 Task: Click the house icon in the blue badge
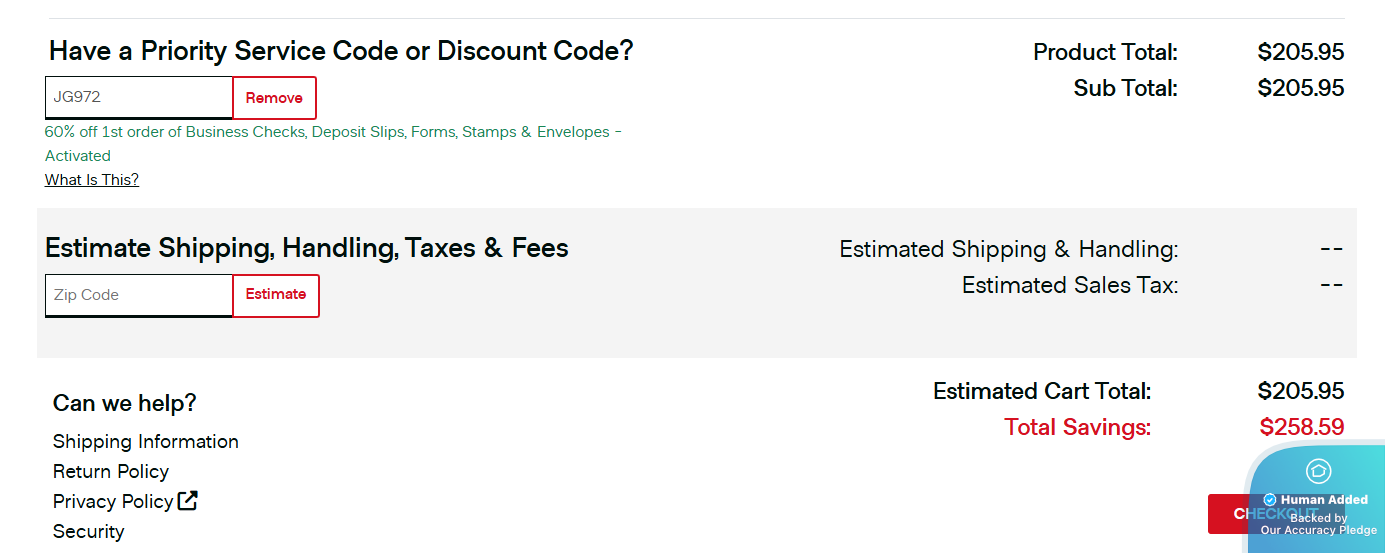coord(1318,471)
